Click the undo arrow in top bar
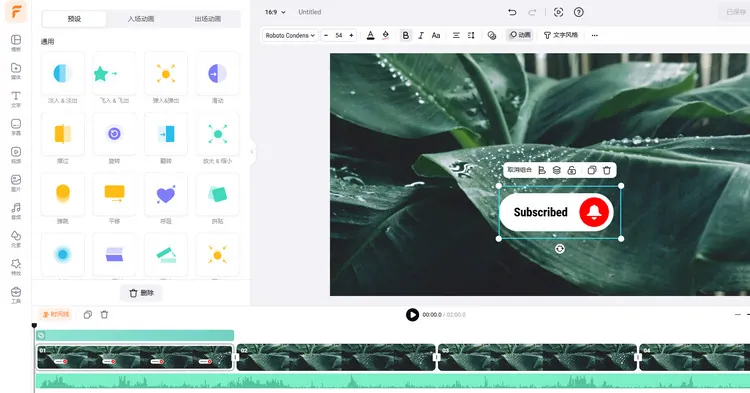Screen dimensions: 750x393 click(x=512, y=12)
